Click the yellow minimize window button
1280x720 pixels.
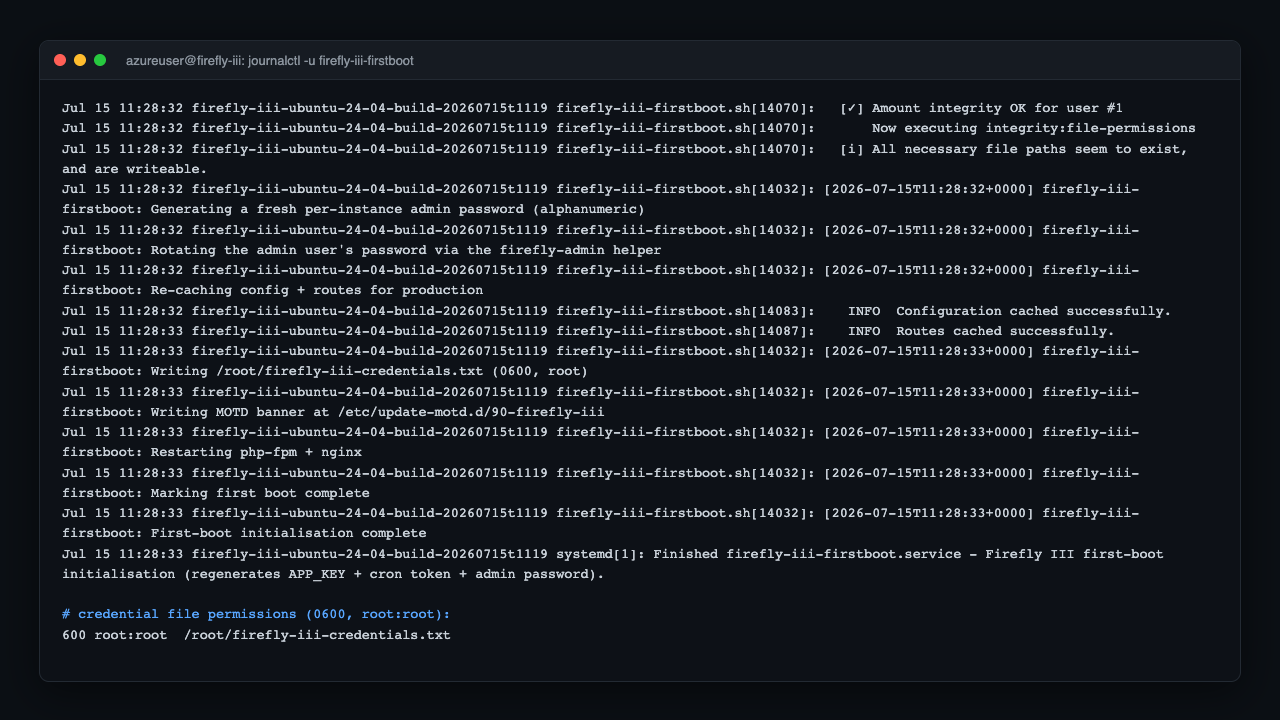[80, 60]
